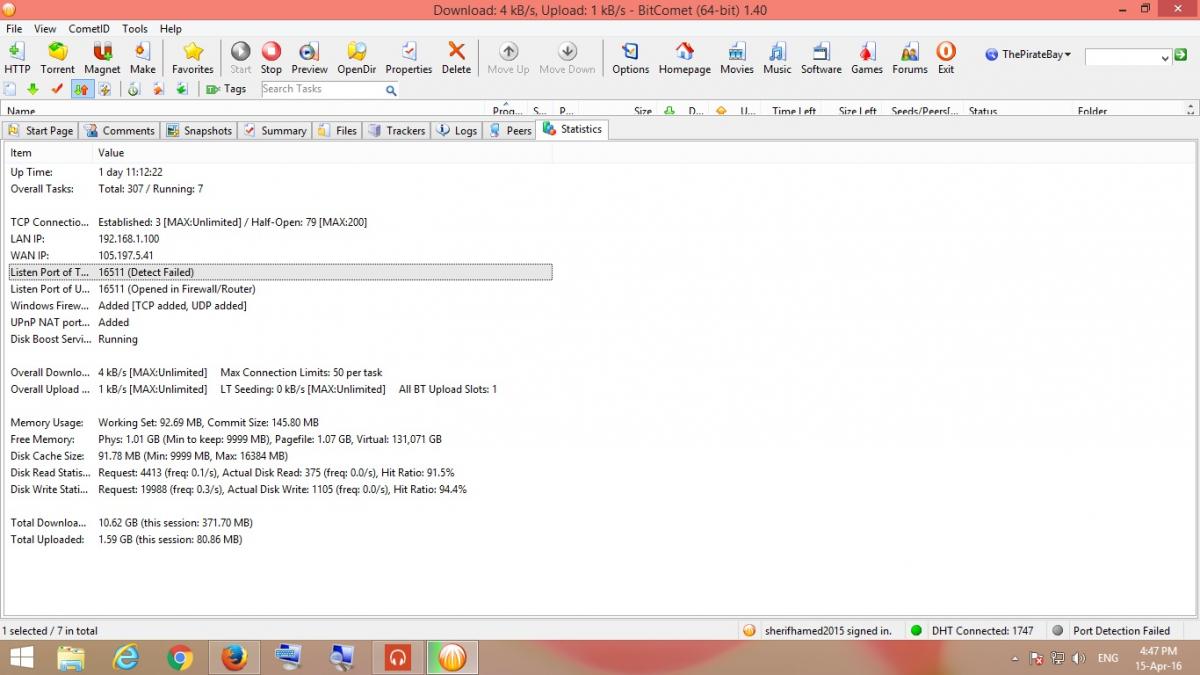Browse the Music section
Image resolution: width=1200 pixels, height=675 pixels.
point(777,58)
